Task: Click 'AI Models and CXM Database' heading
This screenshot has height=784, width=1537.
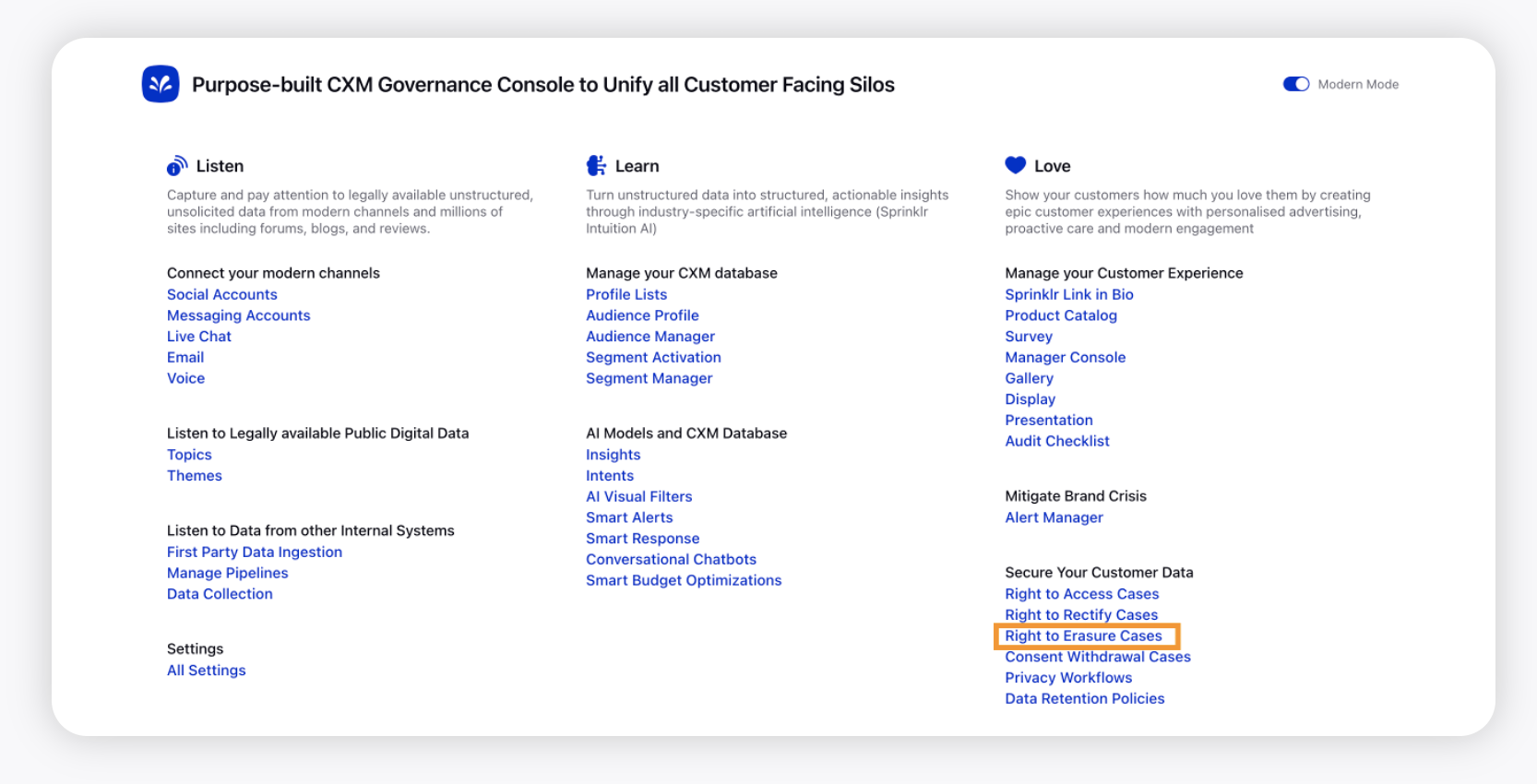Action: (686, 434)
